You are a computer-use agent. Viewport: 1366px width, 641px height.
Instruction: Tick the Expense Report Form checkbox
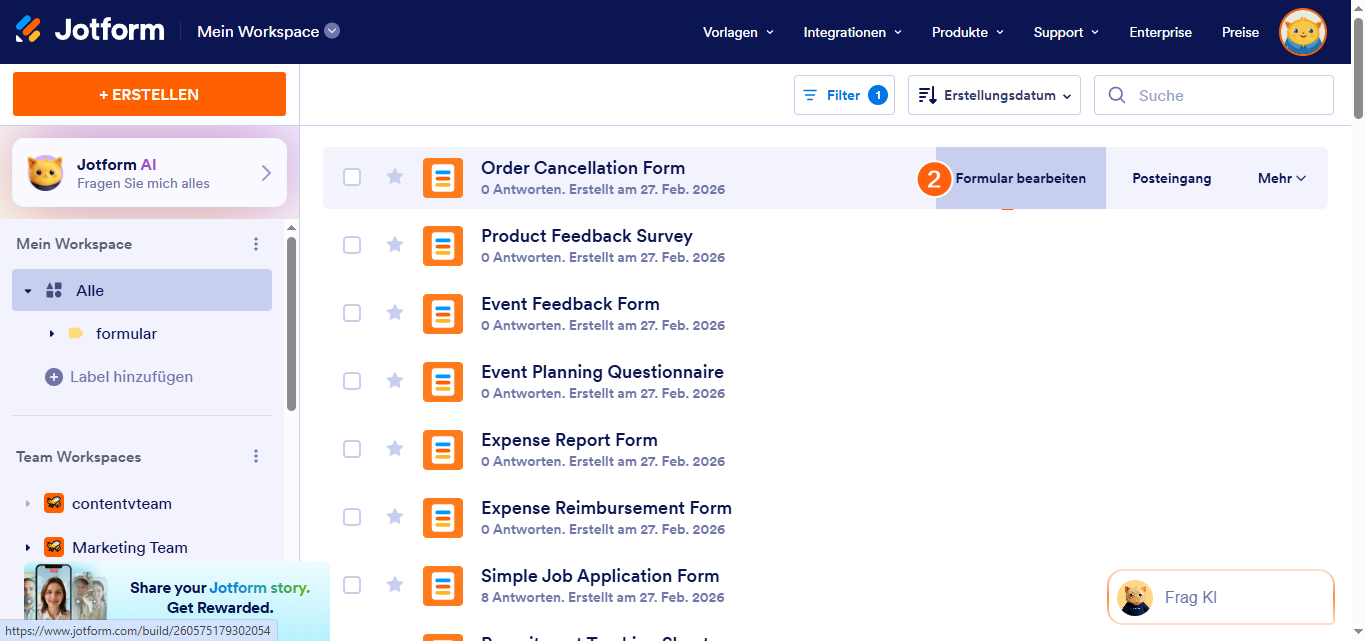click(352, 449)
